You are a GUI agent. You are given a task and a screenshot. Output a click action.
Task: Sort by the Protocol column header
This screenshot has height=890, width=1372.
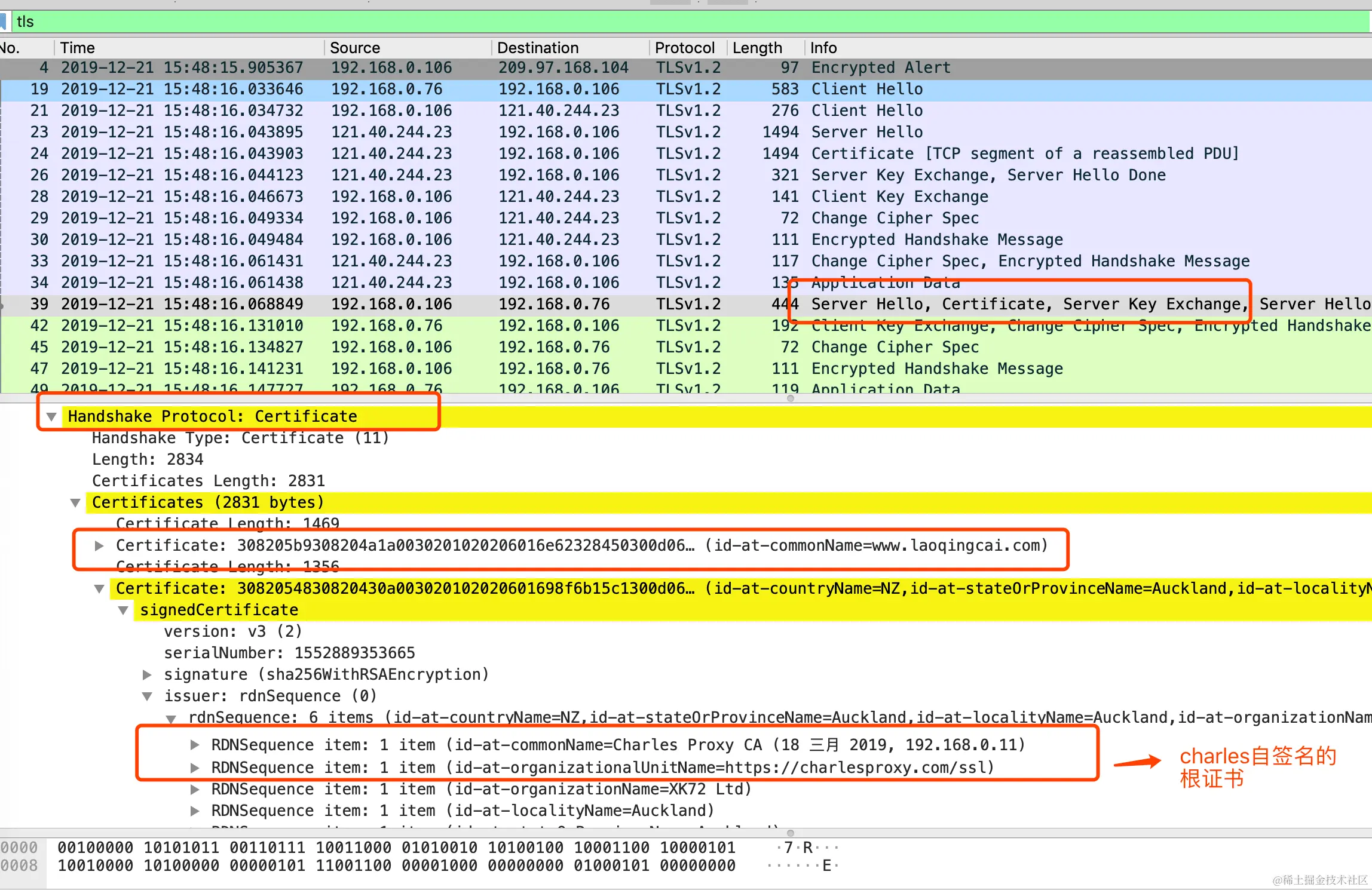pyautogui.click(x=684, y=48)
